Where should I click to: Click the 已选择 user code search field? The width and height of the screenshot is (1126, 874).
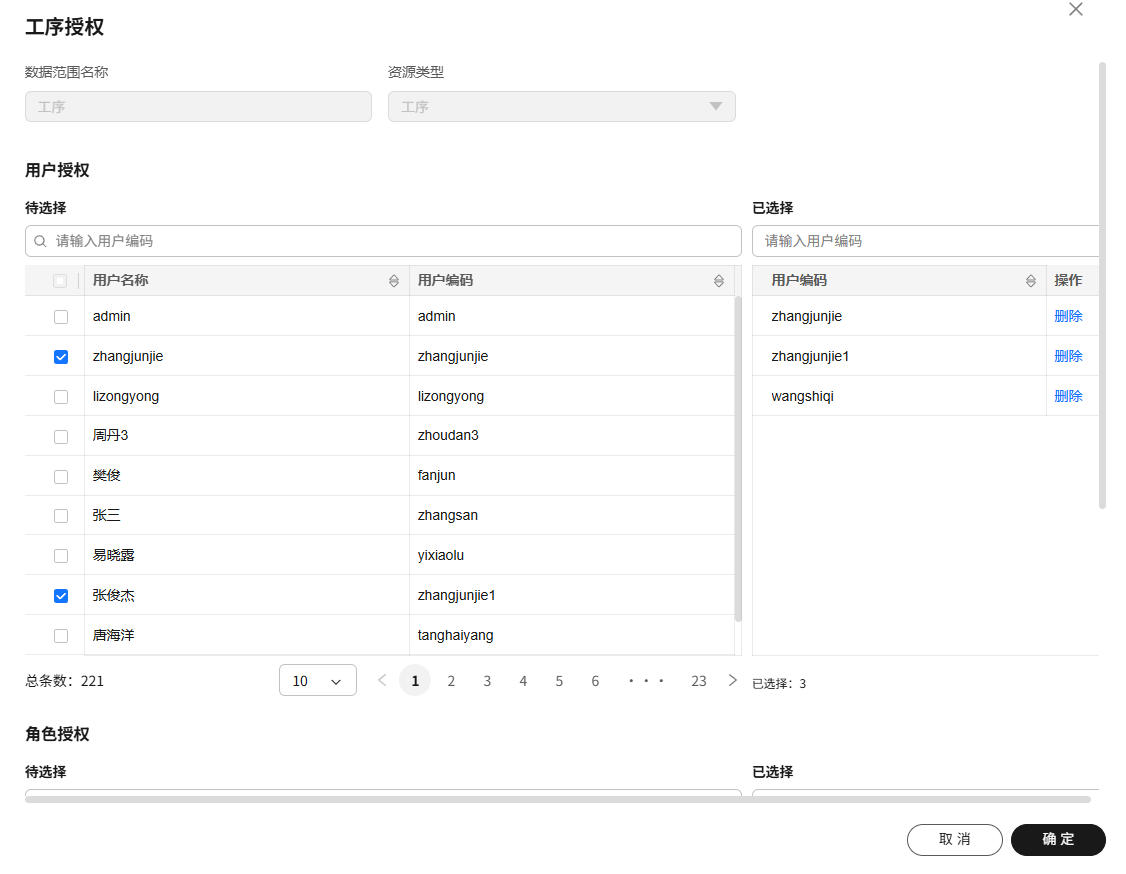(x=925, y=241)
